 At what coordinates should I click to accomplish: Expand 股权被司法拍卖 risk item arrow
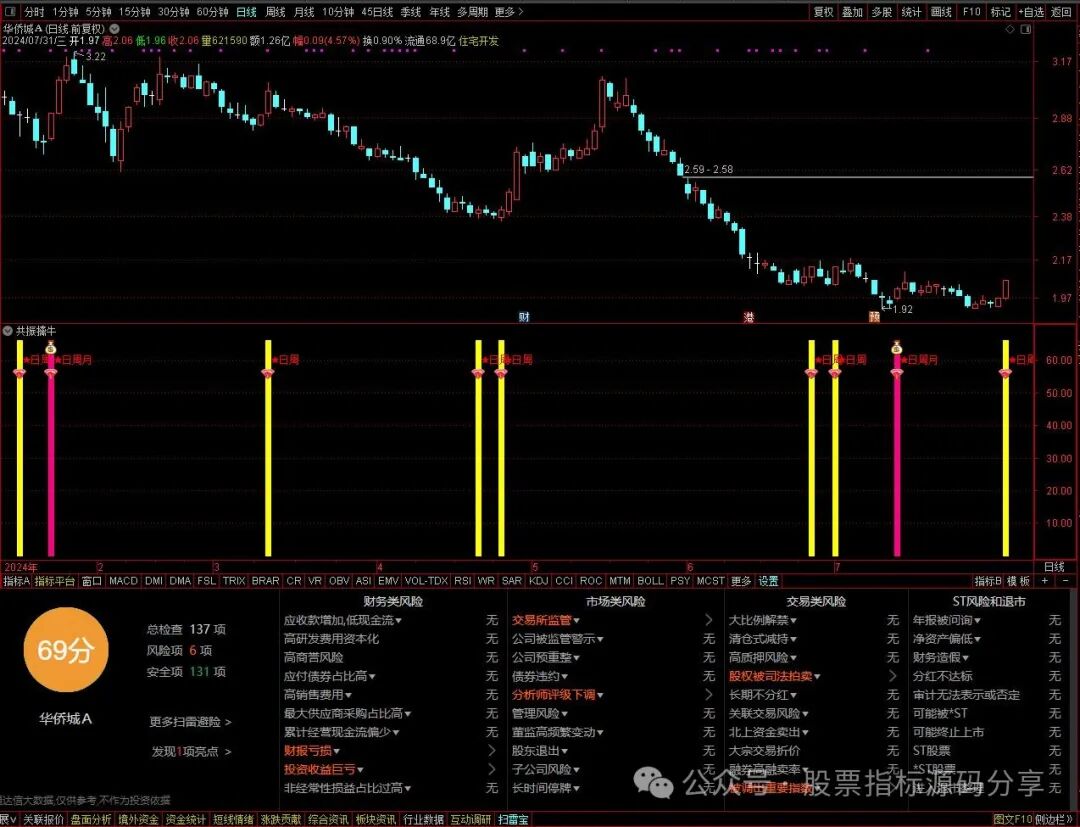pyautogui.click(x=893, y=676)
